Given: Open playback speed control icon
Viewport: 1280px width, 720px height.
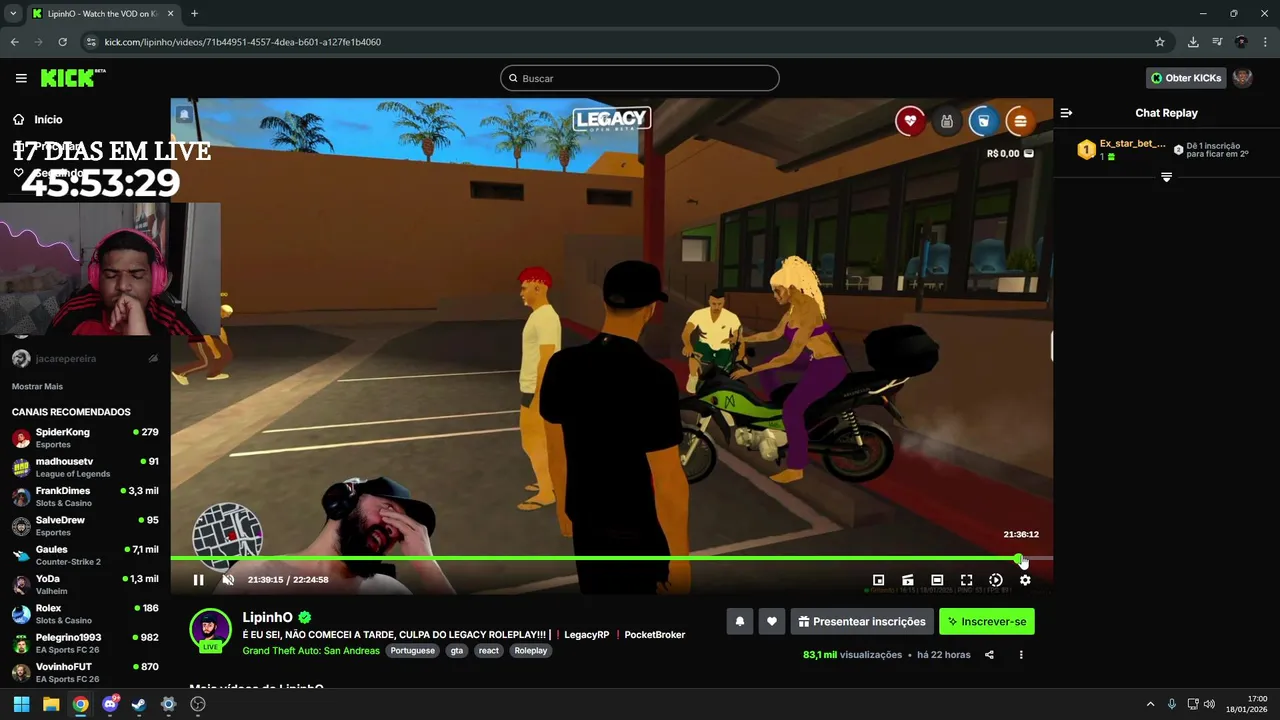Looking at the screenshot, I should click(996, 580).
